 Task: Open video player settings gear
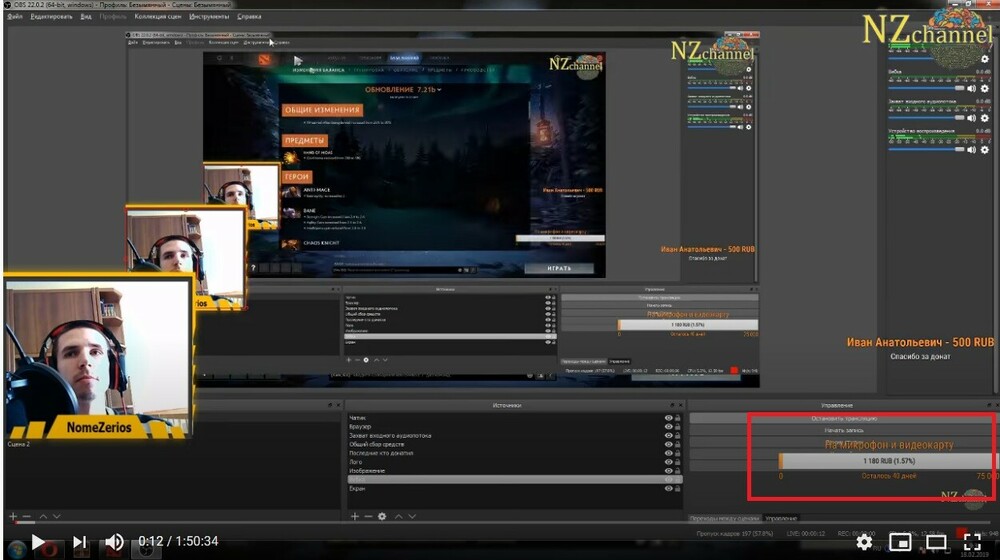click(864, 542)
